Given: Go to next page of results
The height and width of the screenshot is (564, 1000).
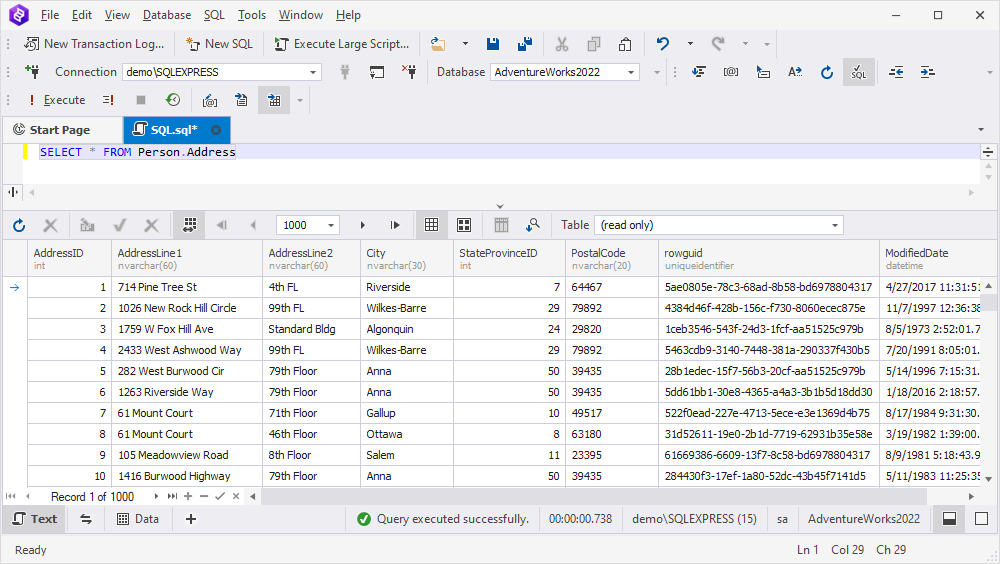Looking at the screenshot, I should point(362,225).
